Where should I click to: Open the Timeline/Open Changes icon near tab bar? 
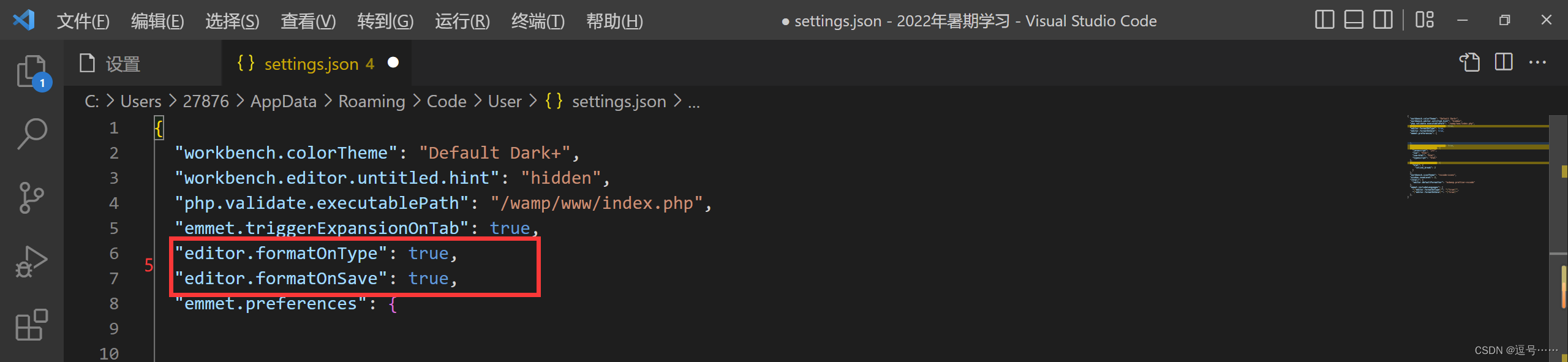pos(1470,62)
